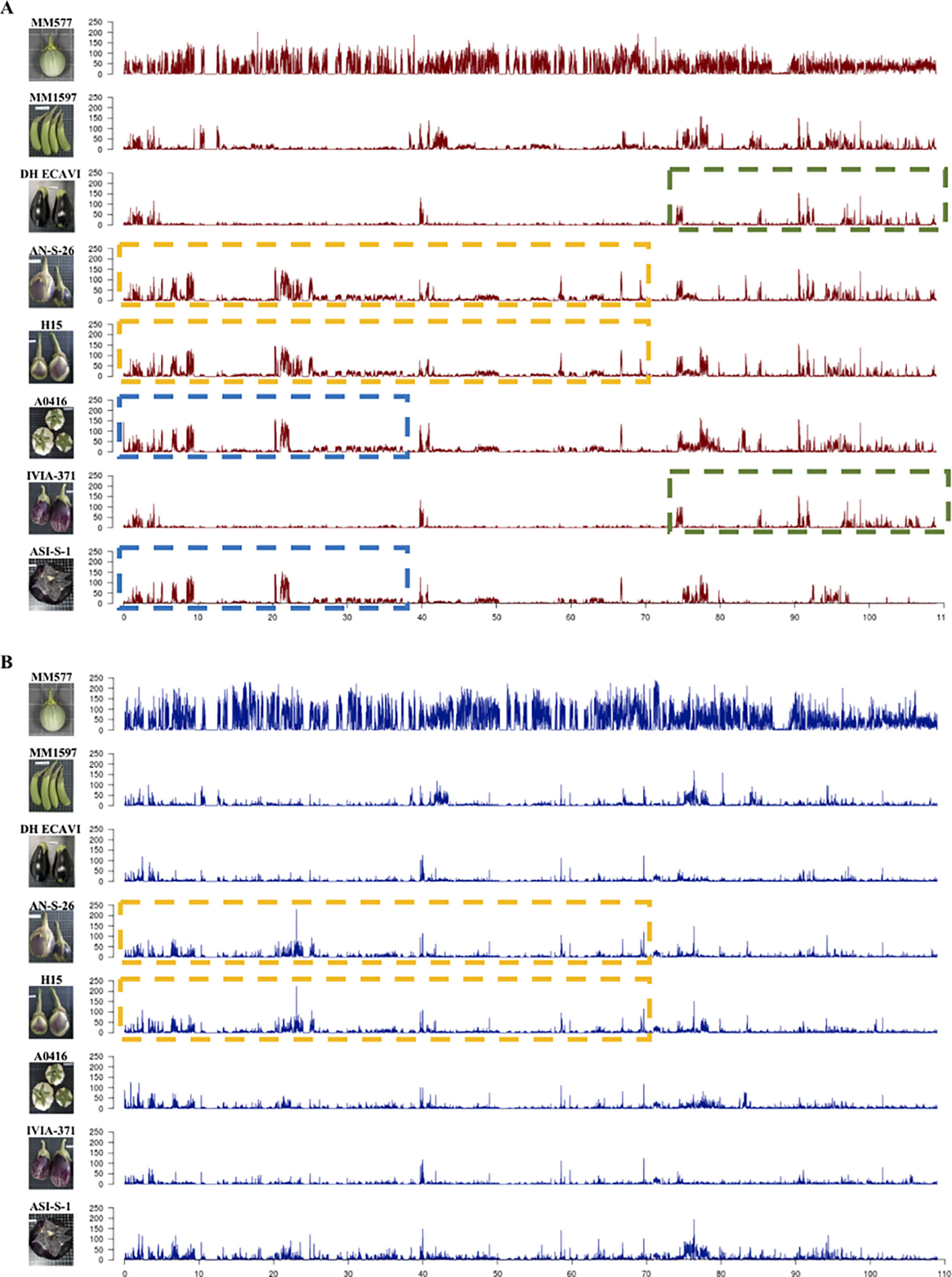Select the 70 tick on panel B x-axis

tap(645, 1272)
